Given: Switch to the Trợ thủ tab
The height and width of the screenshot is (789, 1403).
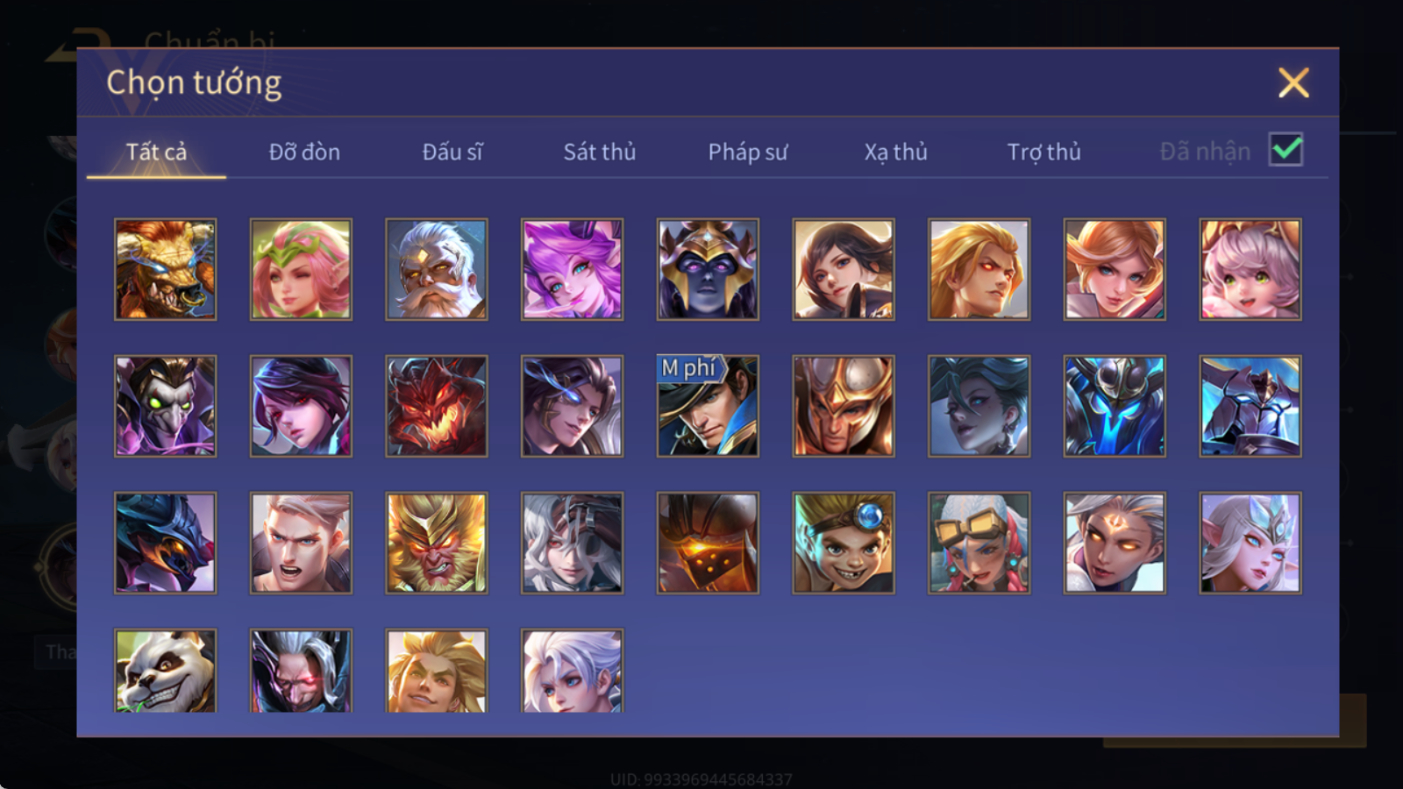Looking at the screenshot, I should point(1044,152).
